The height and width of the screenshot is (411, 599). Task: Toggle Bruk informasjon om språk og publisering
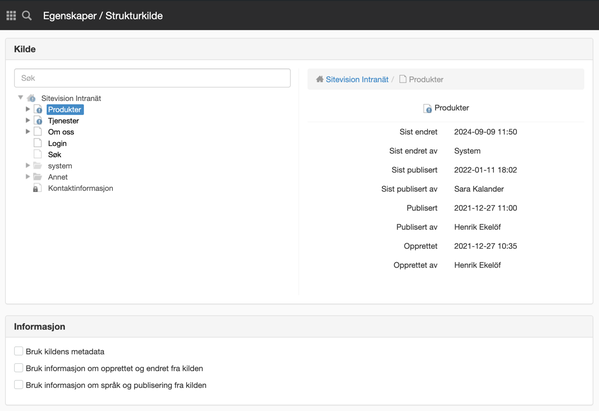point(18,385)
